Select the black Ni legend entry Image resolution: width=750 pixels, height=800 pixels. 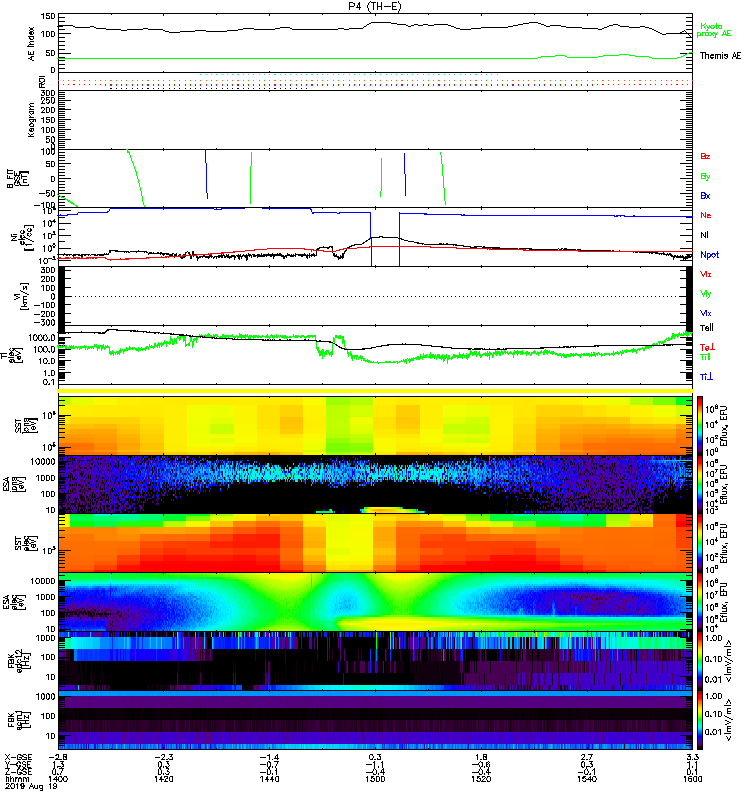704,235
